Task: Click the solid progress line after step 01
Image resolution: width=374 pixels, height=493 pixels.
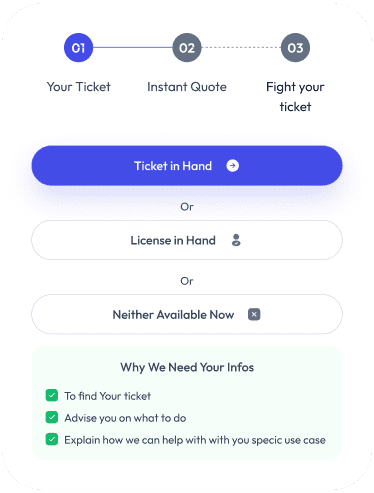Action: pos(133,47)
